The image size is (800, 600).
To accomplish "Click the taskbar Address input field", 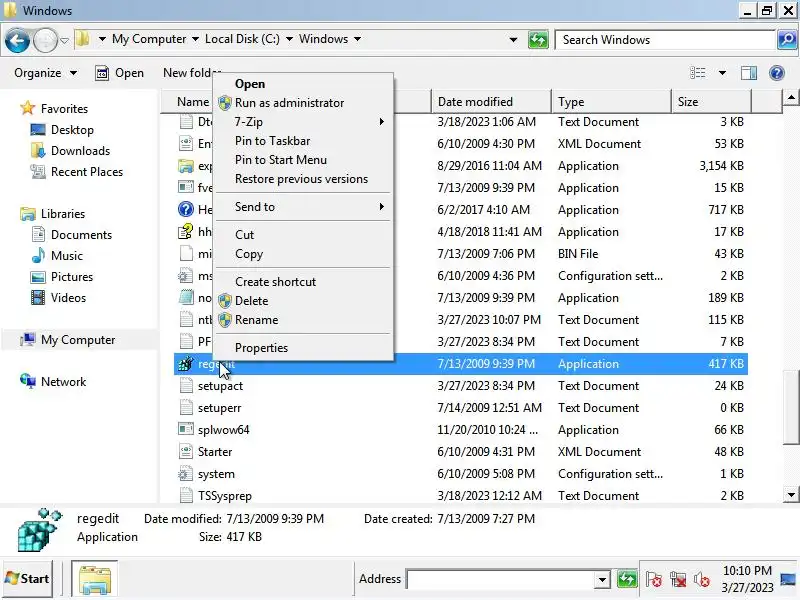I will (501, 580).
